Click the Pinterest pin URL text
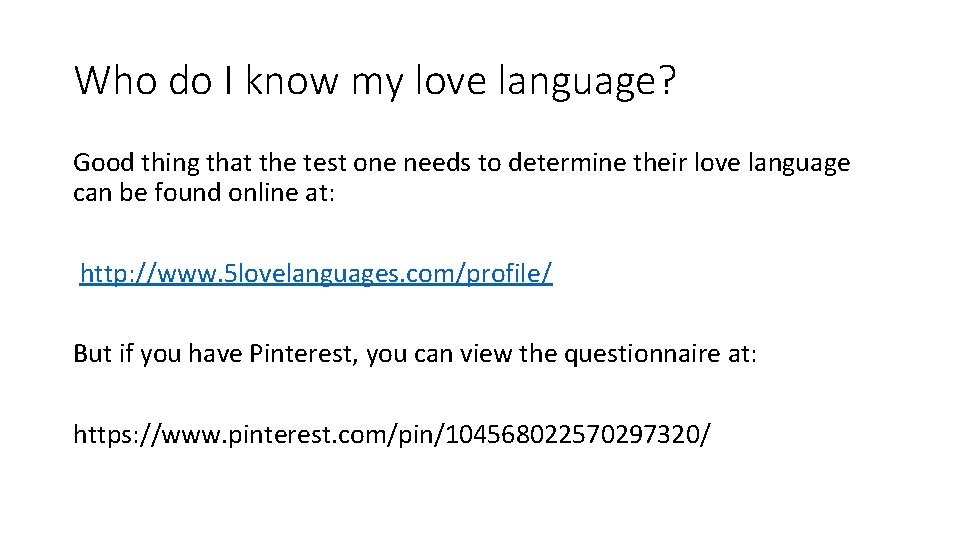960x540 pixels. pos(393,434)
